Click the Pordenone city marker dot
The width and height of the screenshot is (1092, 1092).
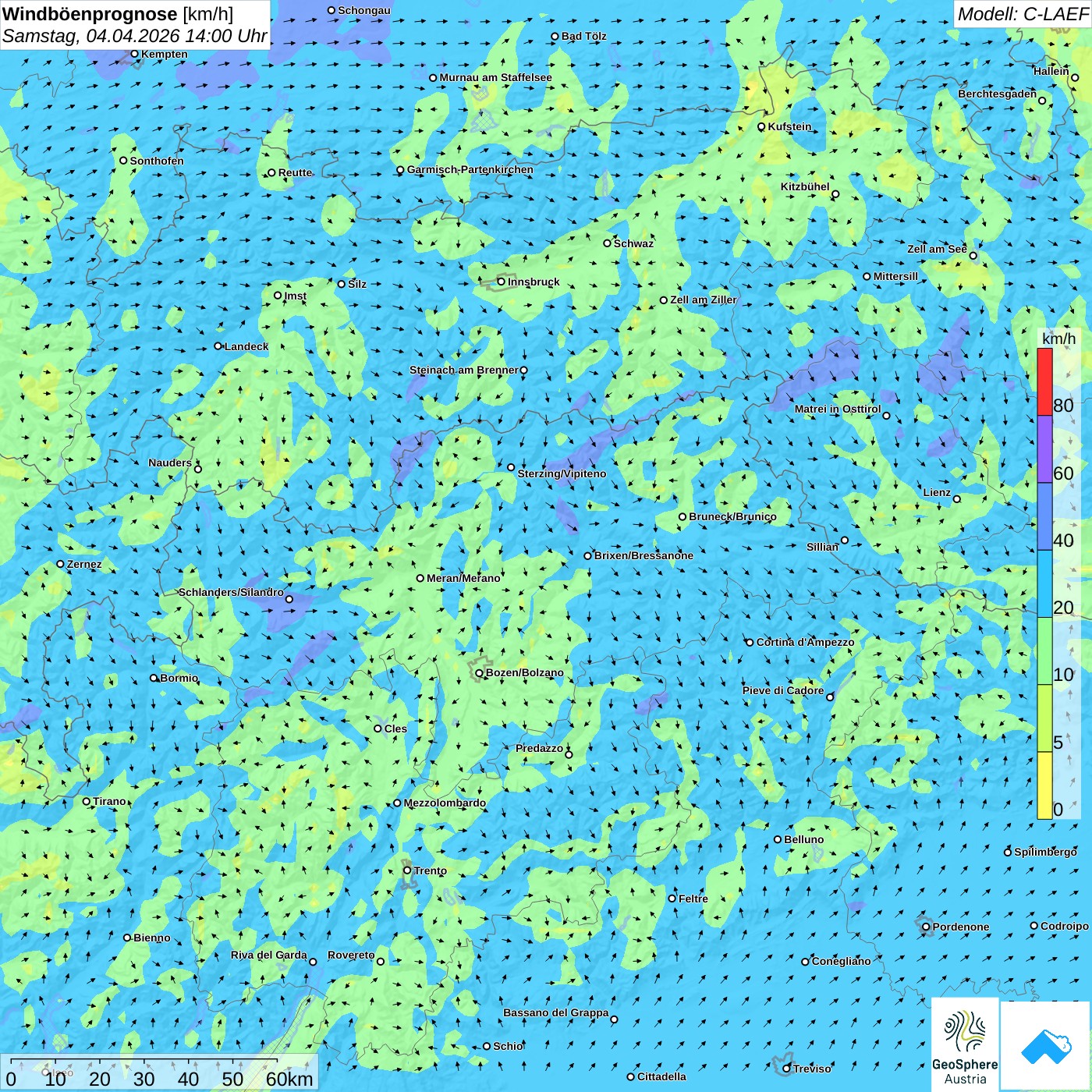point(926,927)
